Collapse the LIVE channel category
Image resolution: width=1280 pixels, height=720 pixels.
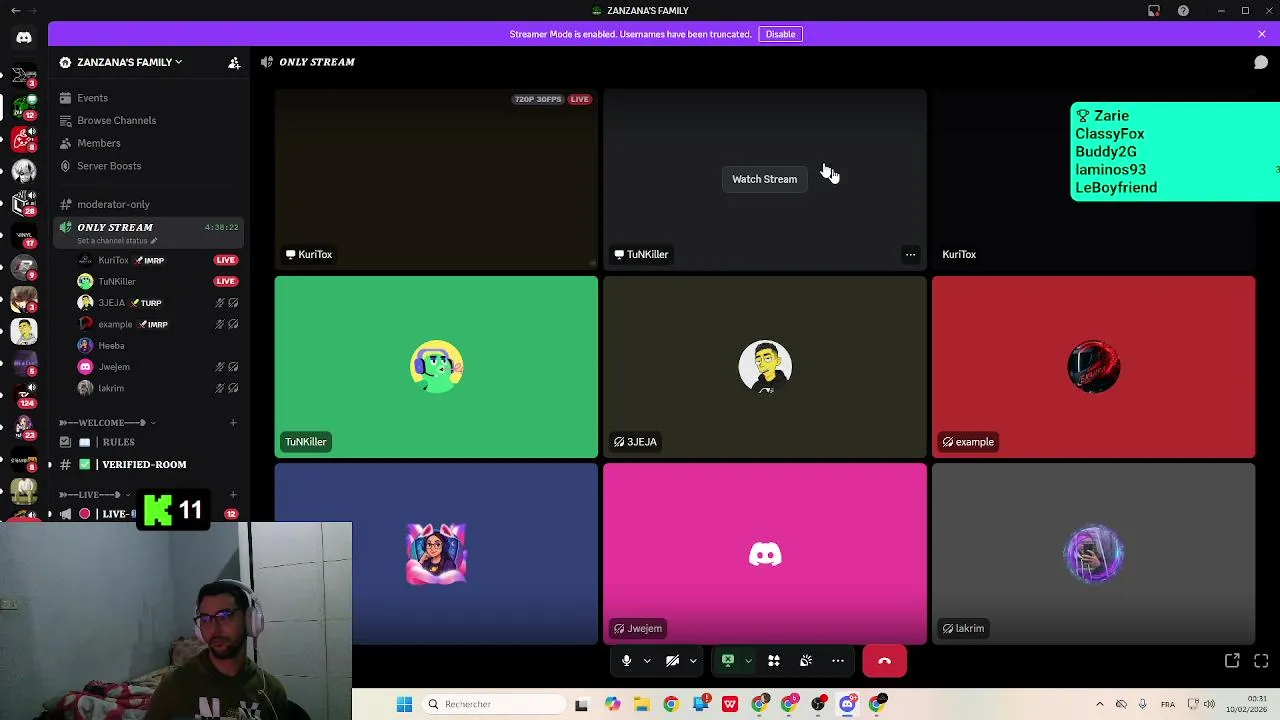(95, 494)
